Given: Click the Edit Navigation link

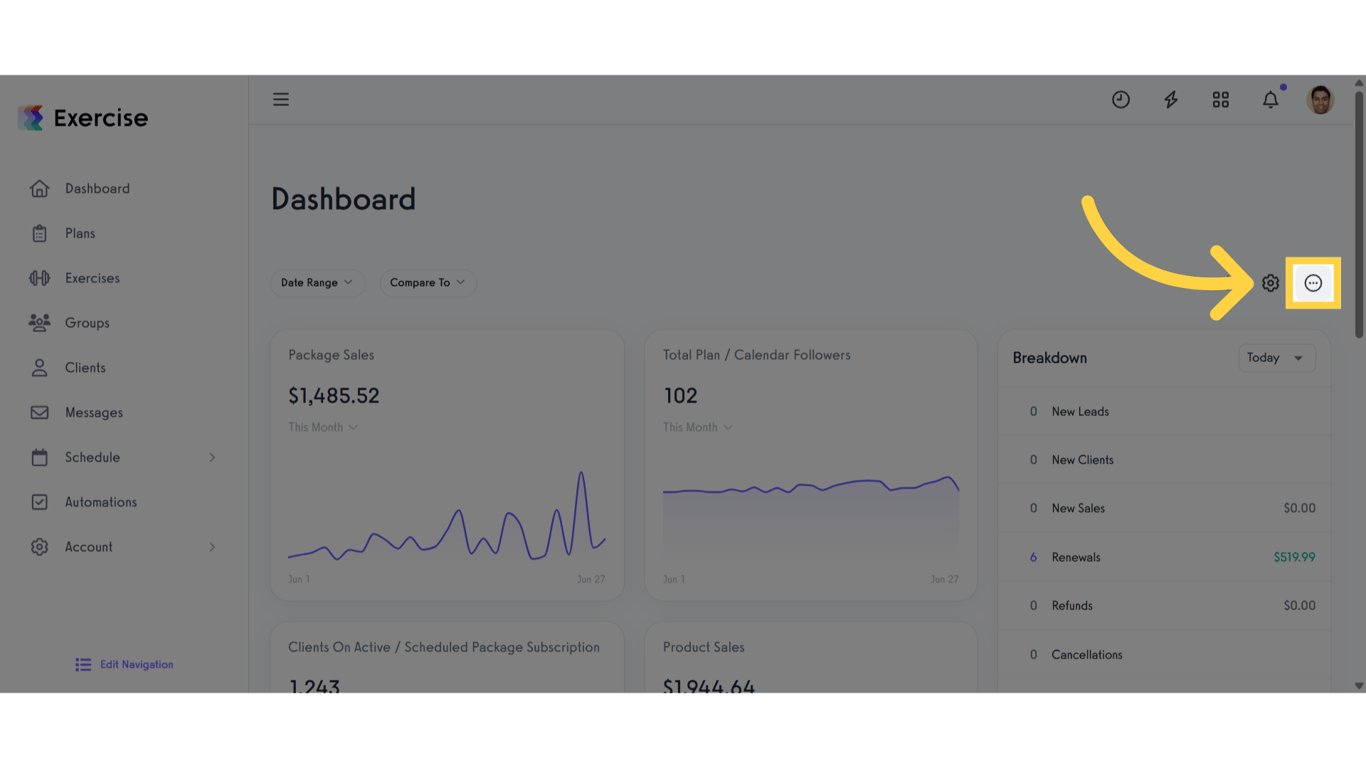Looking at the screenshot, I should (x=124, y=665).
